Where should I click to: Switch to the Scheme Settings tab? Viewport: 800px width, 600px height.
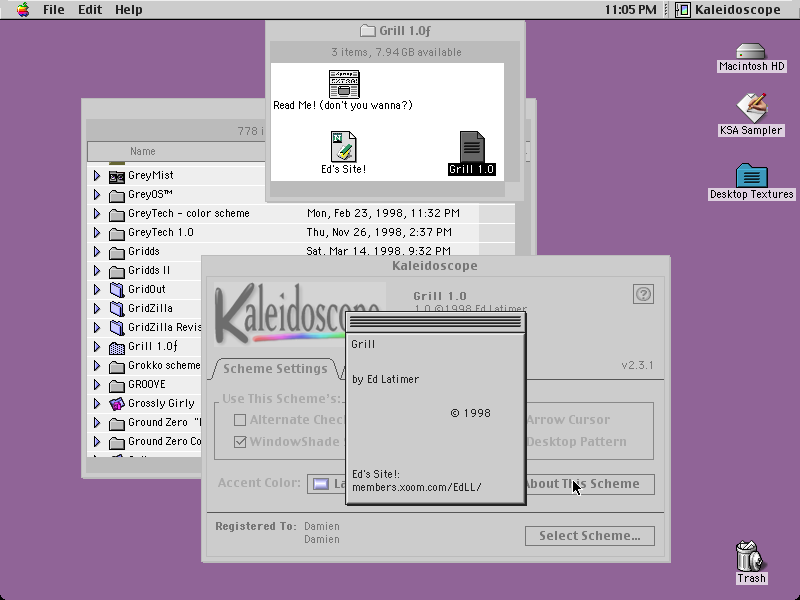coord(275,369)
